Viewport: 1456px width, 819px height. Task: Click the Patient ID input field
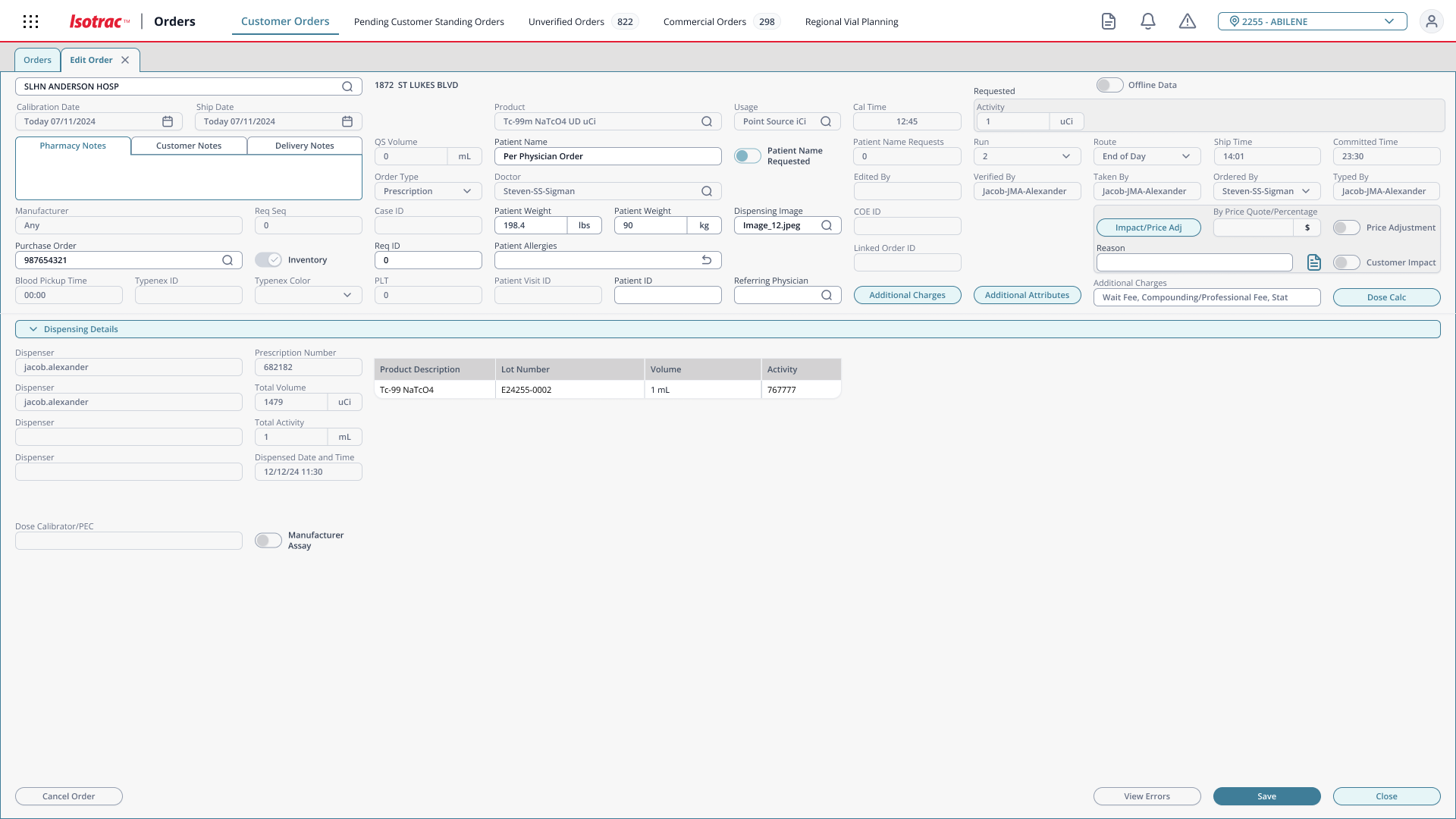click(667, 295)
